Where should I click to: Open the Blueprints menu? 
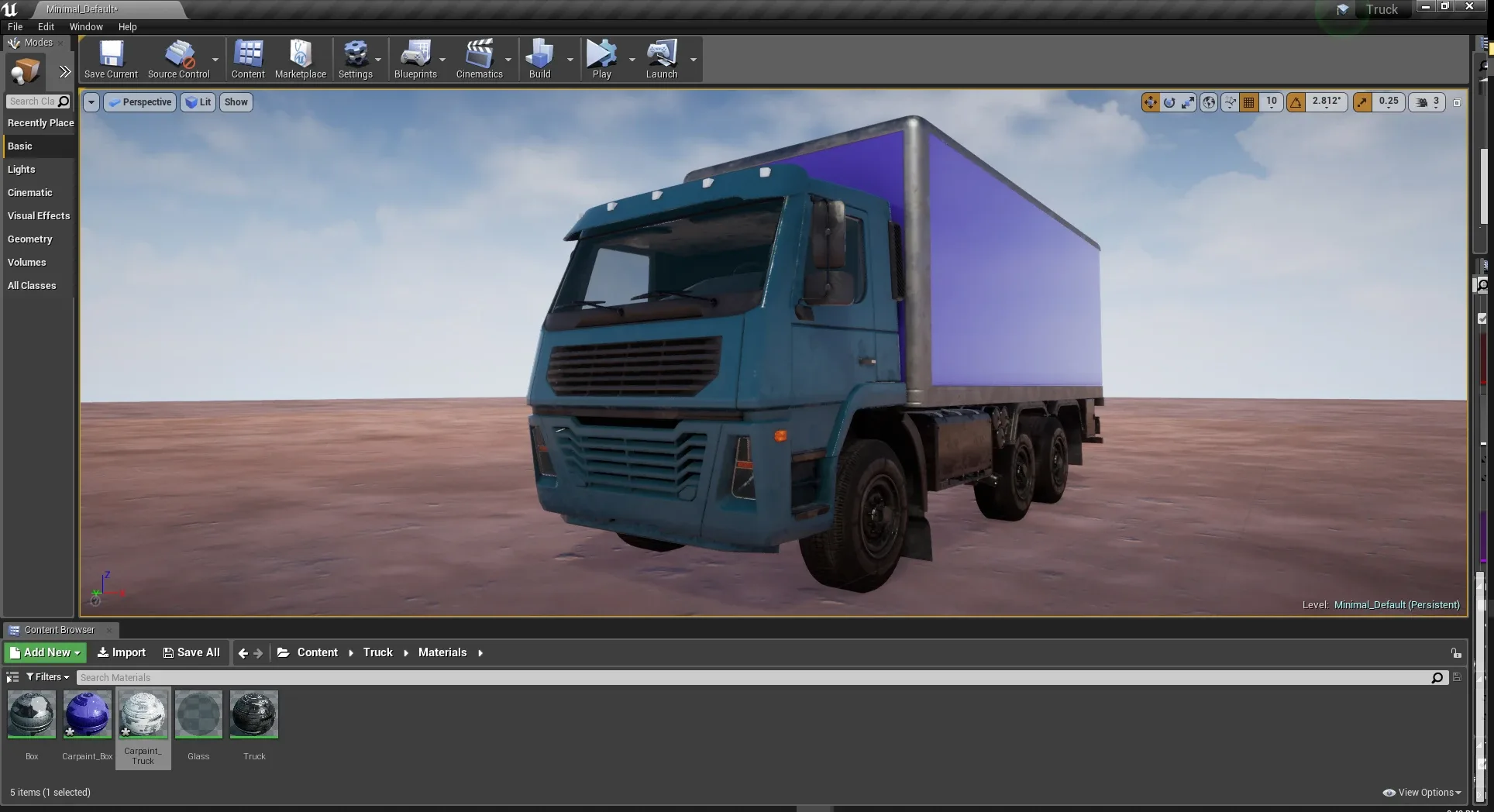[x=417, y=59]
